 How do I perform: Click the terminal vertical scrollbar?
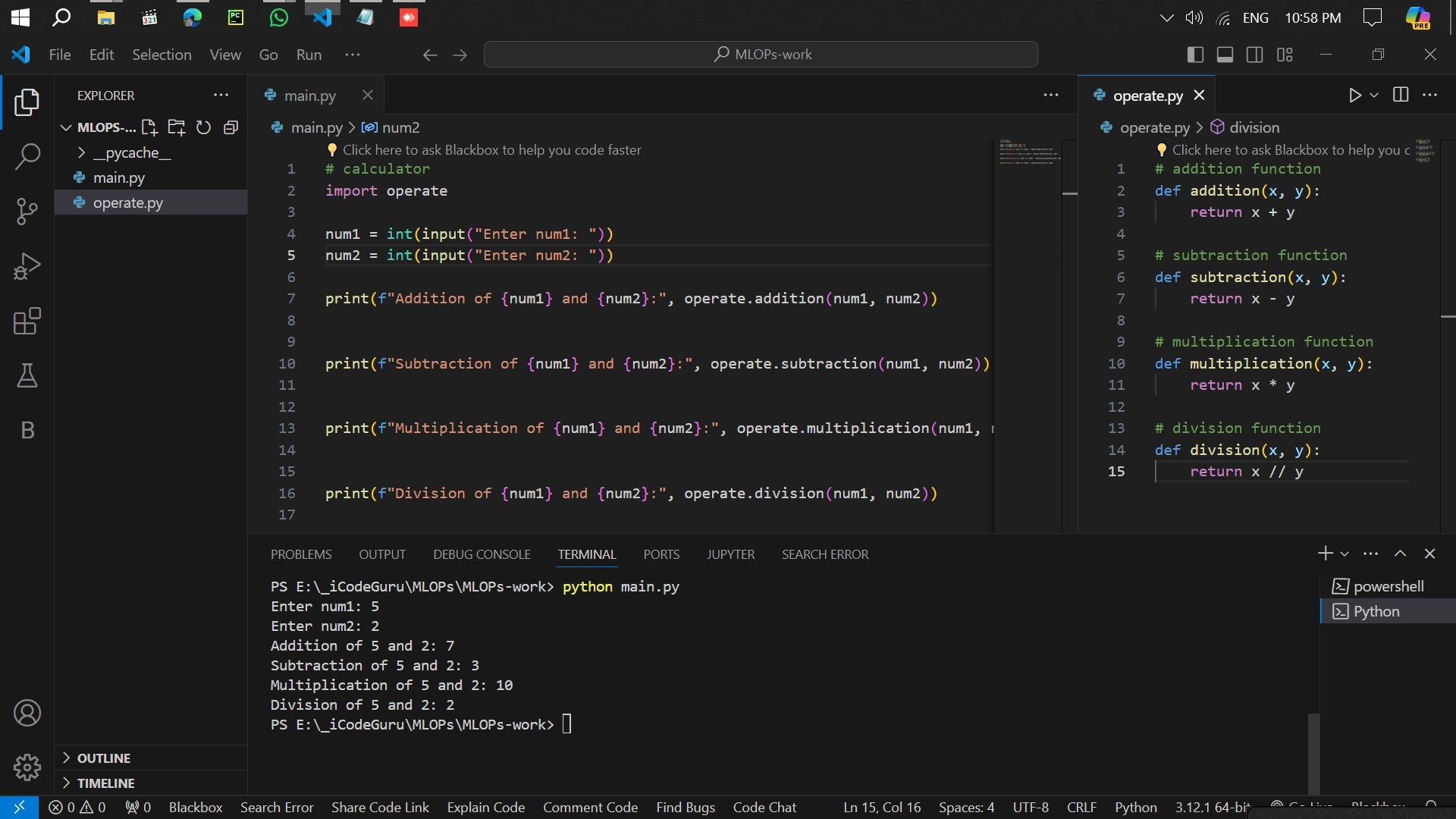pyautogui.click(x=1313, y=753)
